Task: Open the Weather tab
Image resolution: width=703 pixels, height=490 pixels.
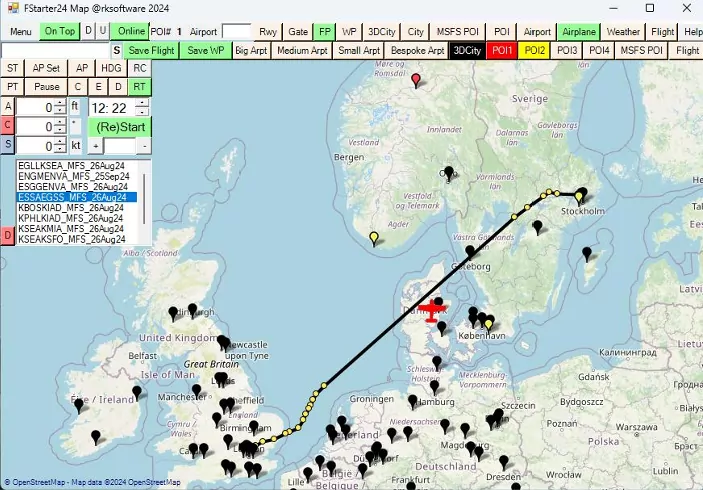Action: (623, 31)
